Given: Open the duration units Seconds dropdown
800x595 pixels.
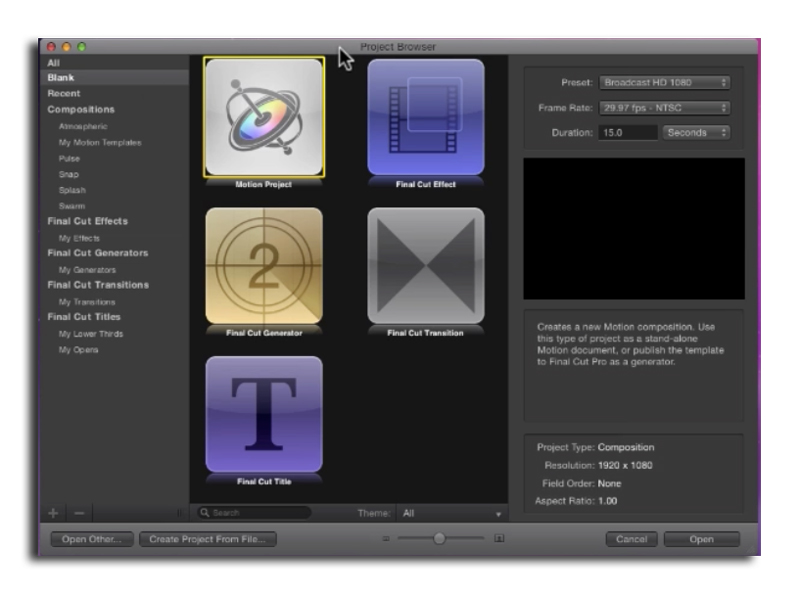Looking at the screenshot, I should 696,133.
